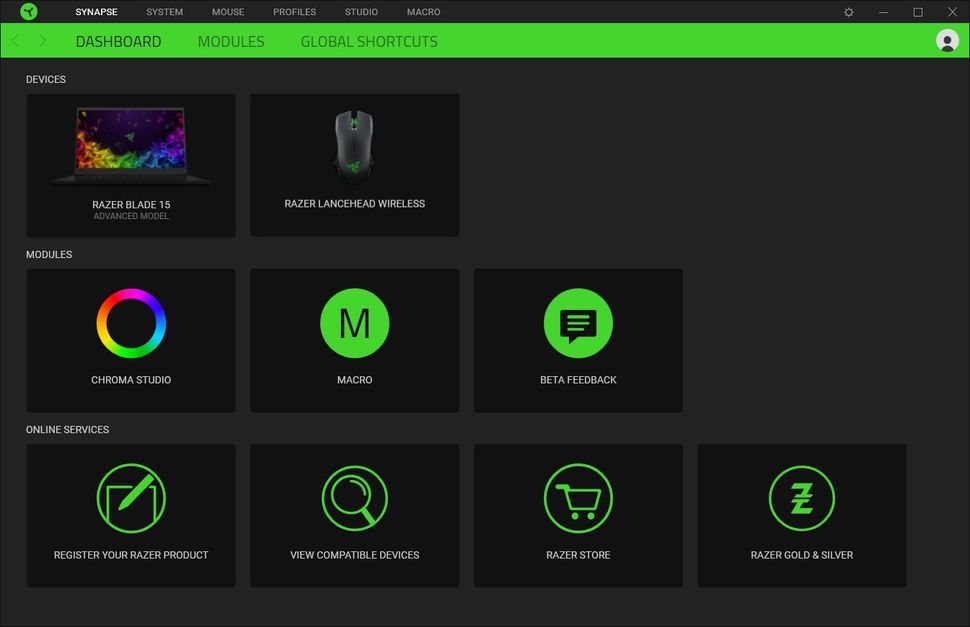Open the Razer Lancehead Wireless device
This screenshot has height=627, width=970.
(x=355, y=164)
